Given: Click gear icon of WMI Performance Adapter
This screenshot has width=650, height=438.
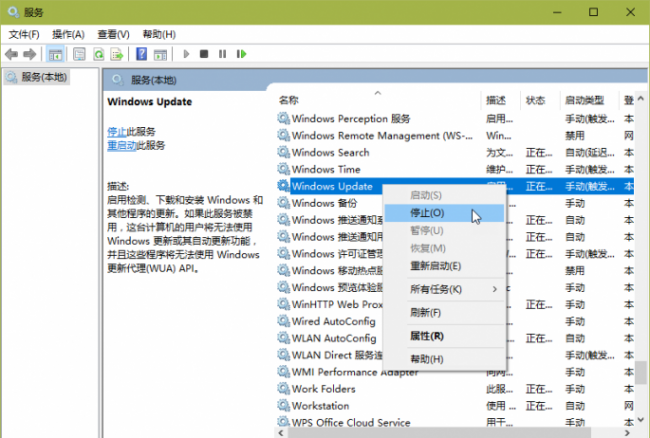Looking at the screenshot, I should point(284,372).
